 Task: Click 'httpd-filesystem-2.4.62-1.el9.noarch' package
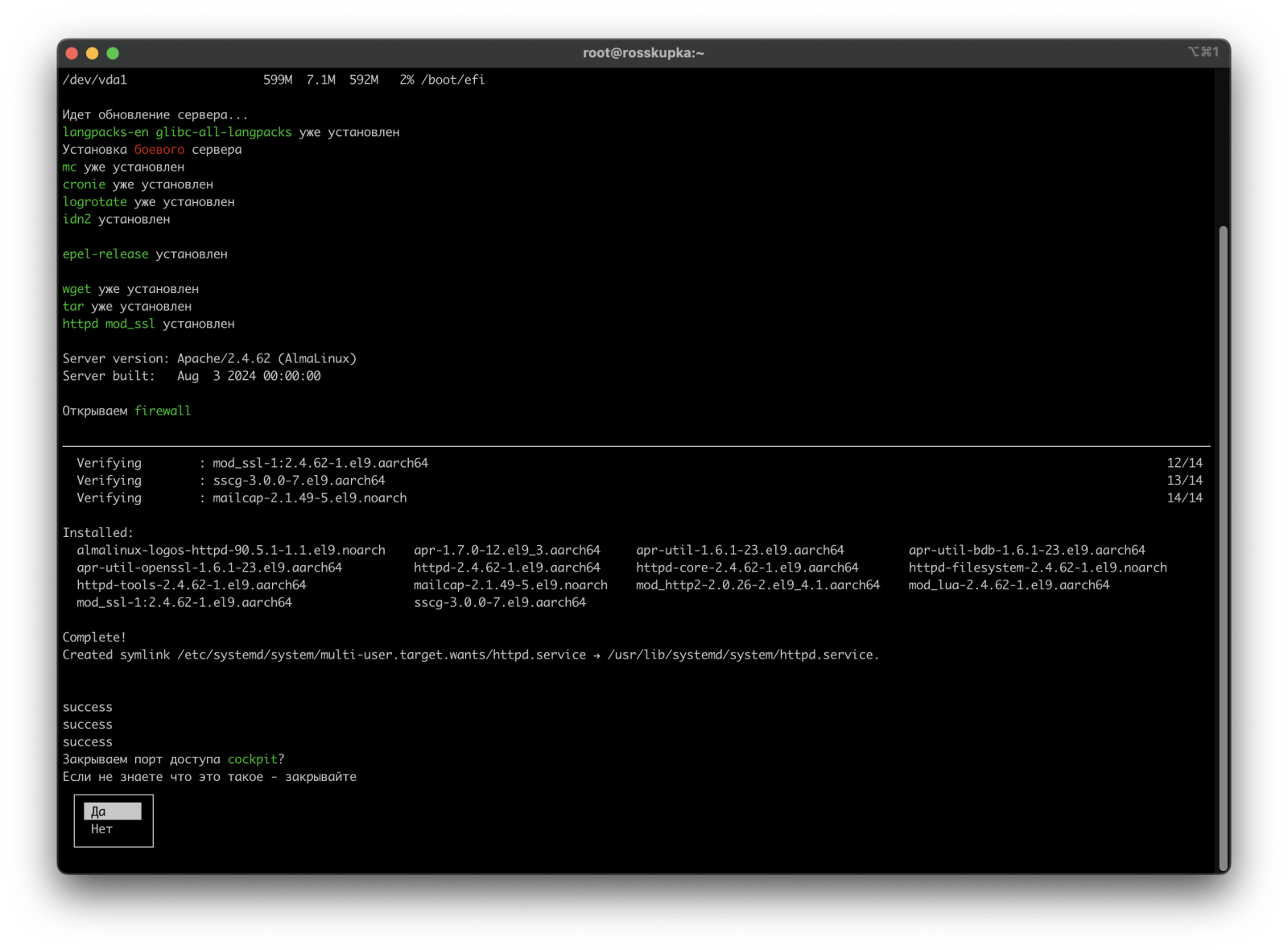pos(1038,568)
